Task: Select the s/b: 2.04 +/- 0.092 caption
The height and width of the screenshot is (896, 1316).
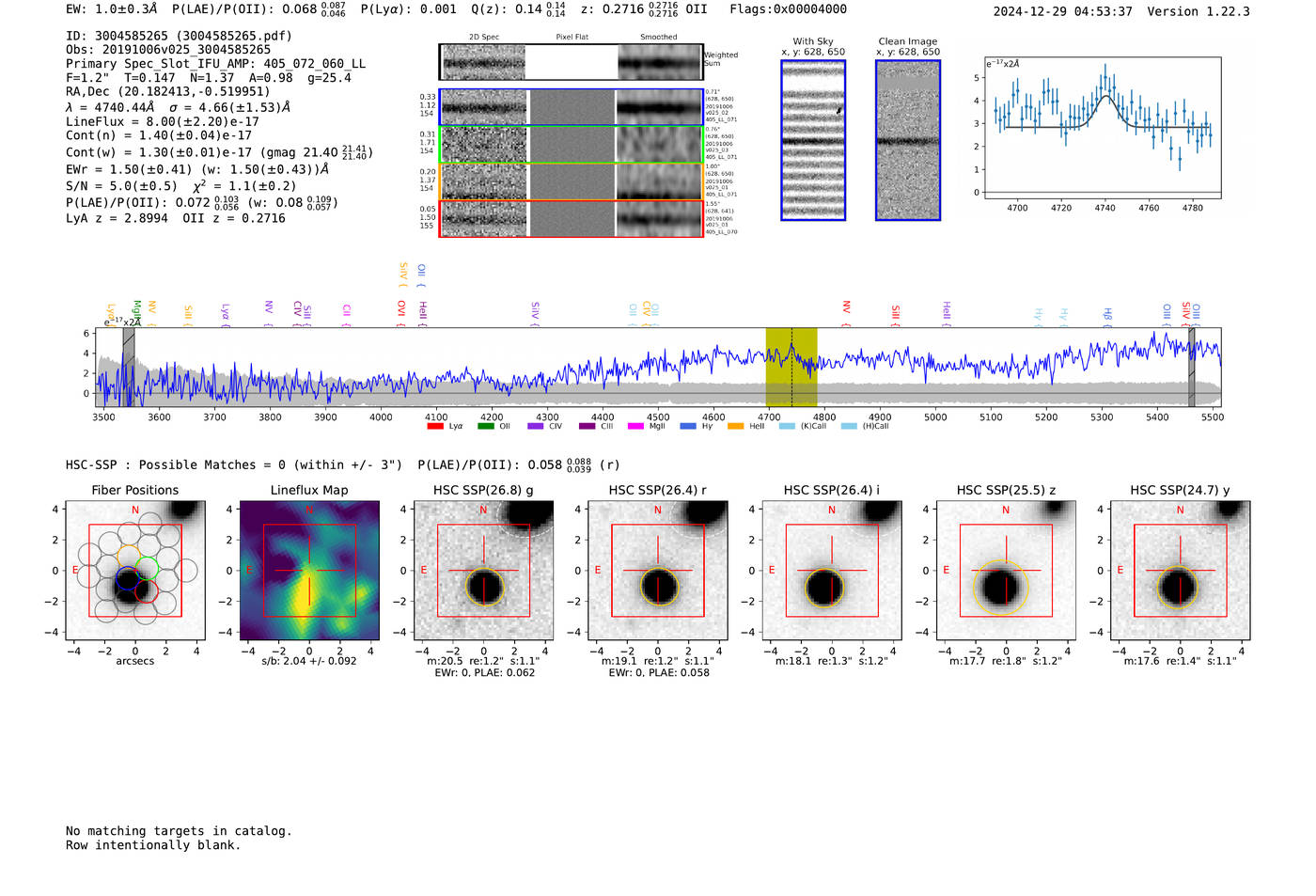Action: click(x=309, y=661)
